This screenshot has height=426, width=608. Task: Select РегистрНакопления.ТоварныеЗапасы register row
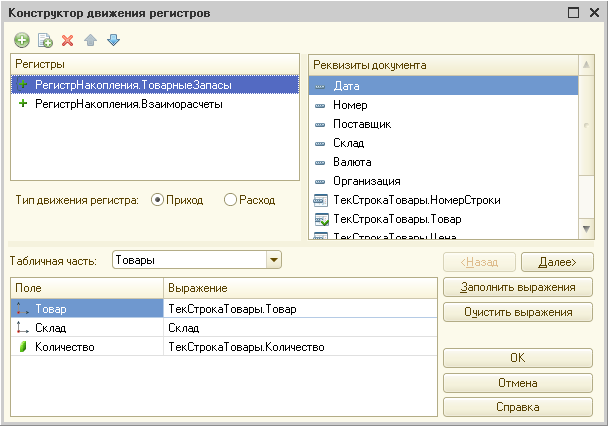pos(155,85)
